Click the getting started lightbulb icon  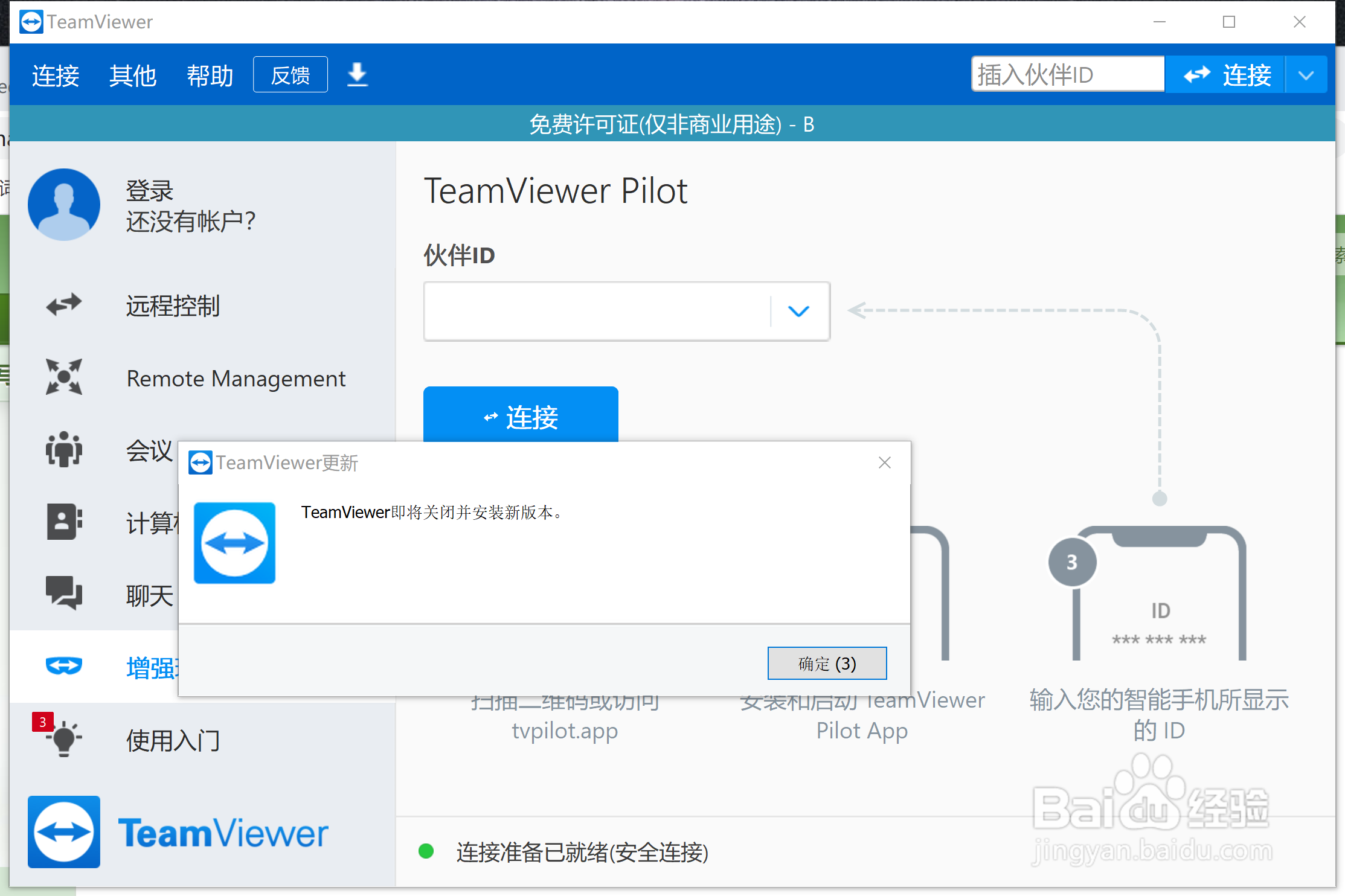[64, 739]
